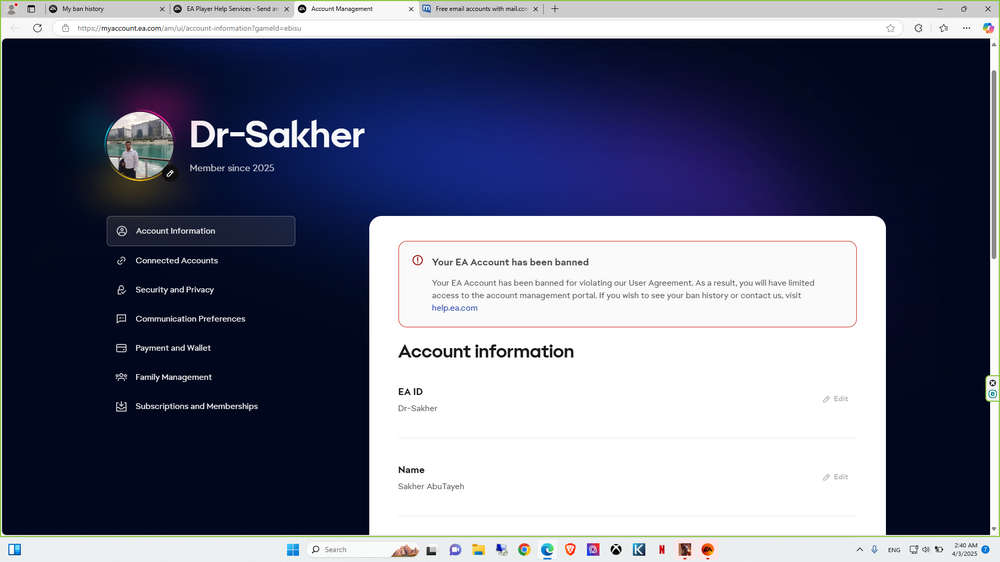Click the address bar URL

tap(189, 28)
